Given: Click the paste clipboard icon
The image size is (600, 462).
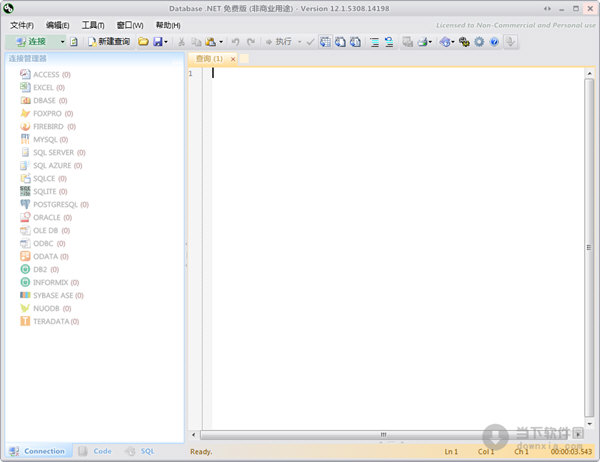Looking at the screenshot, I should (x=211, y=42).
